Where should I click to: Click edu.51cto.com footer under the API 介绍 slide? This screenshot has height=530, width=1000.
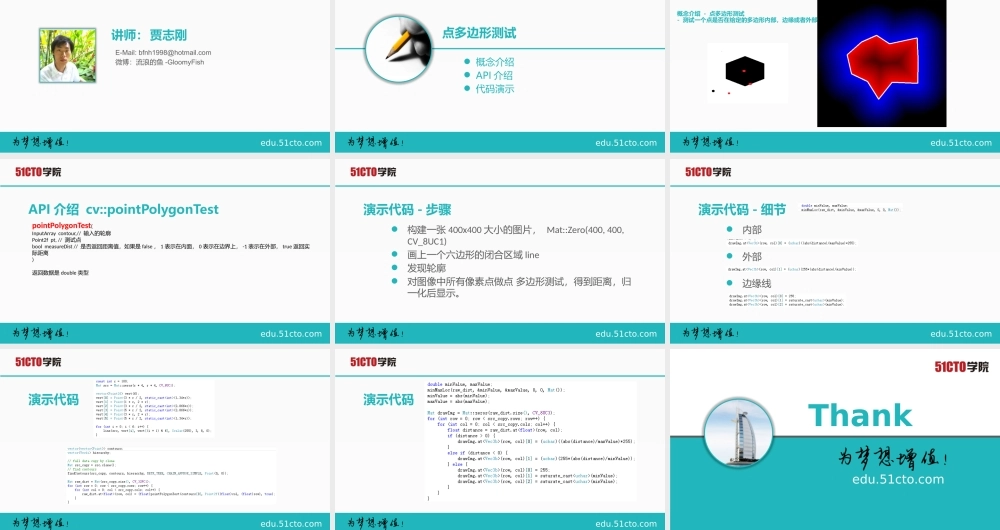coord(291,334)
